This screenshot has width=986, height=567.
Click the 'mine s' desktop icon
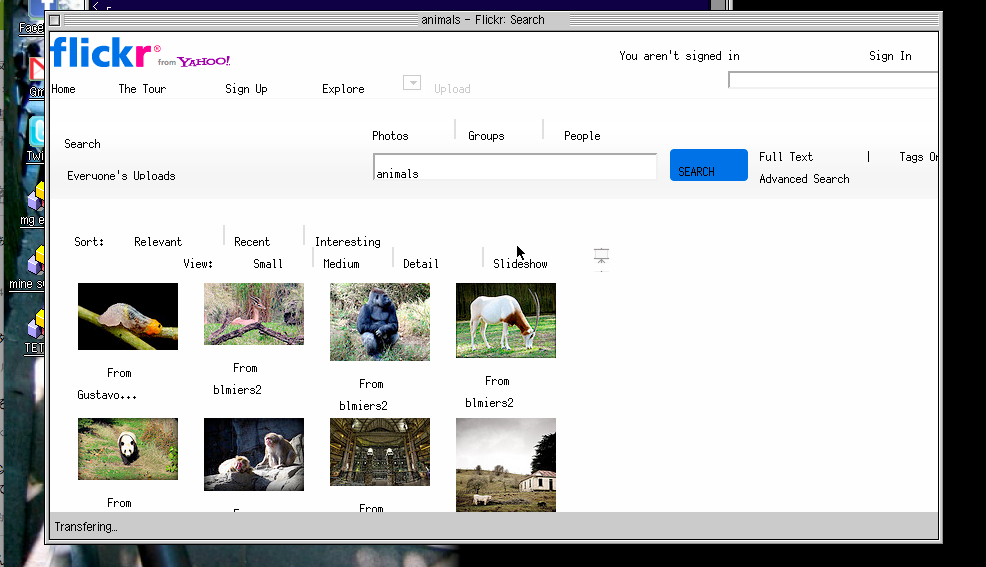(x=27, y=267)
